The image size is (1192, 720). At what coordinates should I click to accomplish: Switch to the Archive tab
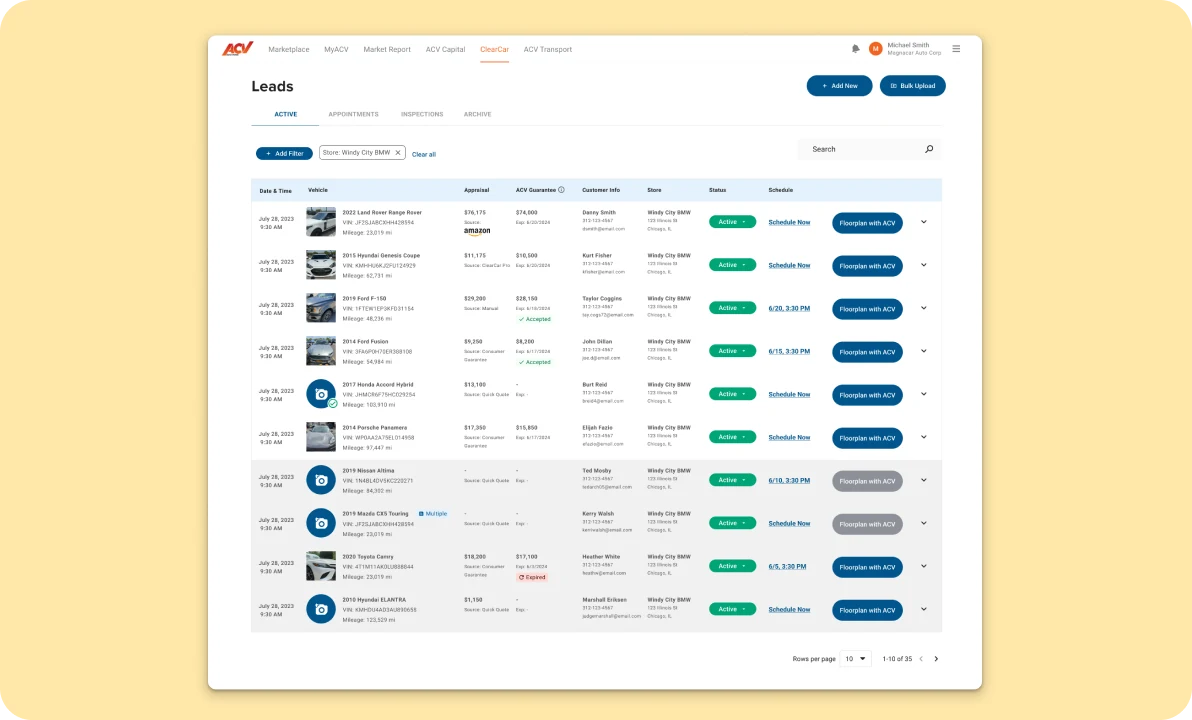tap(477, 114)
